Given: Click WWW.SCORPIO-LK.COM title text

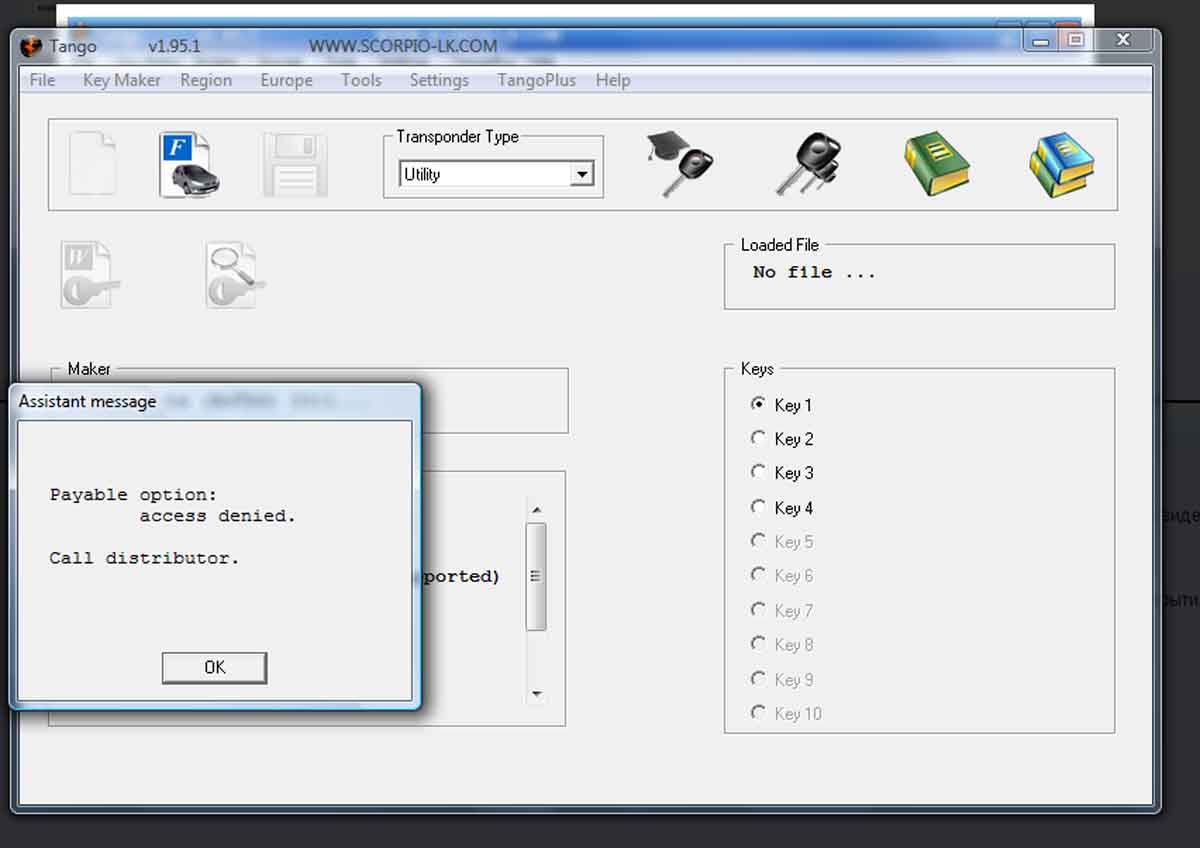Looking at the screenshot, I should (402, 46).
